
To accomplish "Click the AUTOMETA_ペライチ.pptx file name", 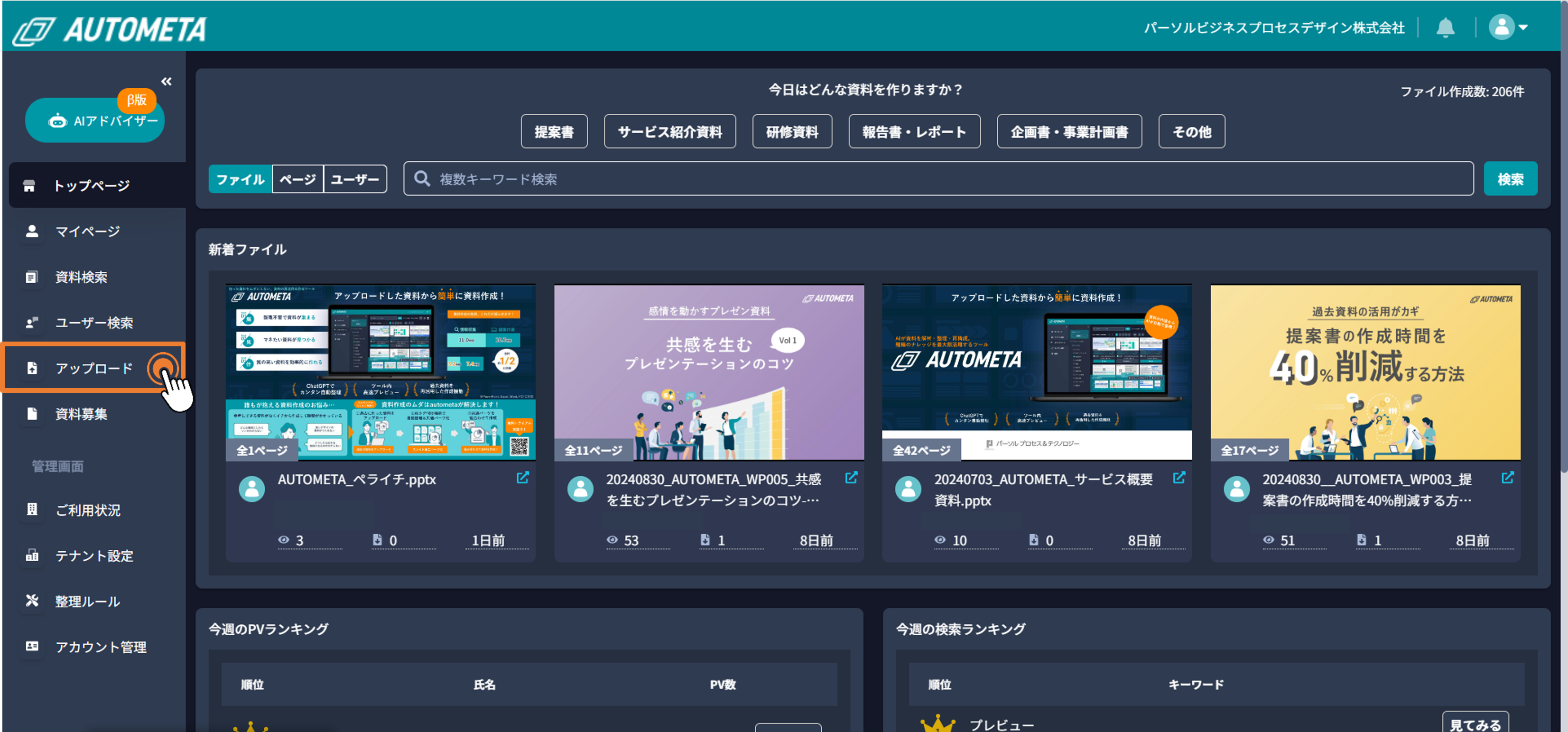I will [357, 480].
